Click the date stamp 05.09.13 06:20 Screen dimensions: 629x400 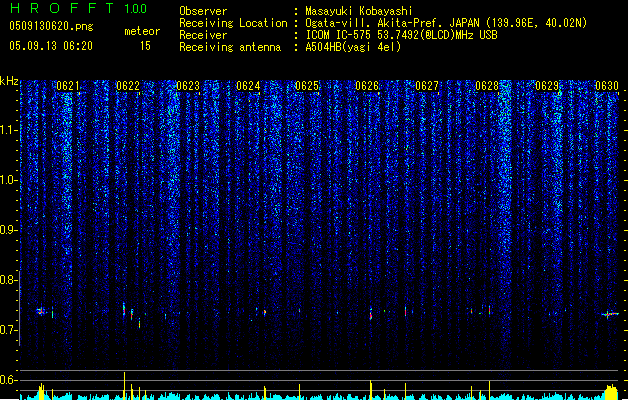51,46
